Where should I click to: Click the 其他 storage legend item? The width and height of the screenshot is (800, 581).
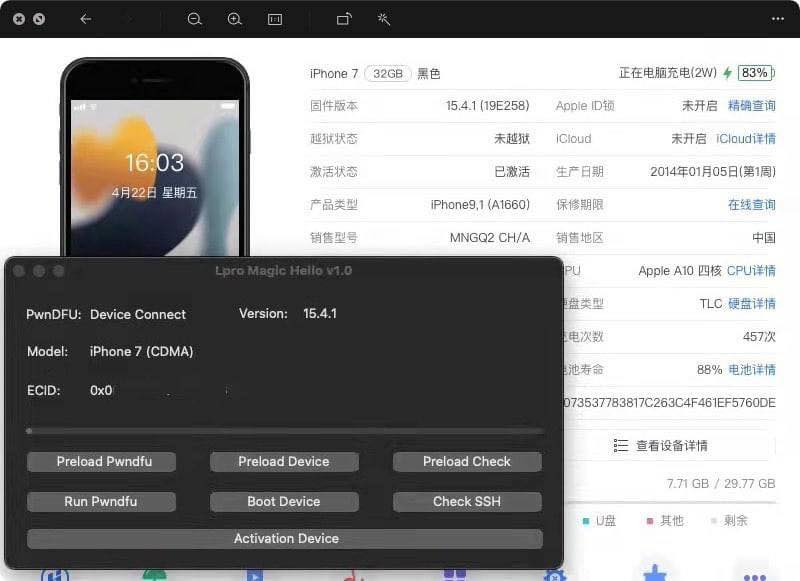click(x=665, y=521)
